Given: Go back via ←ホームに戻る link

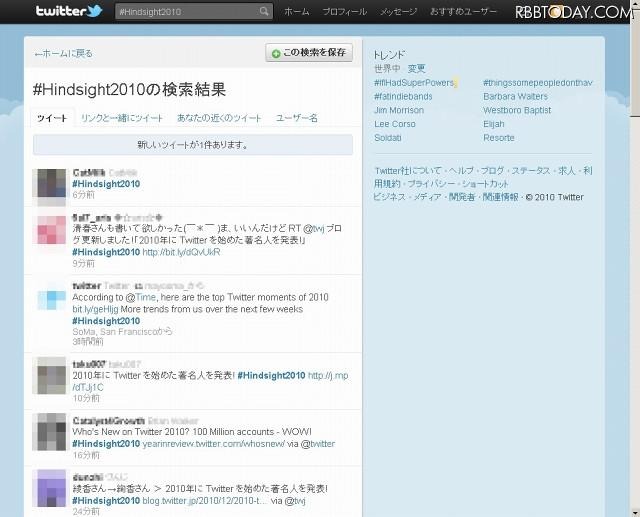Looking at the screenshot, I should point(63,53).
